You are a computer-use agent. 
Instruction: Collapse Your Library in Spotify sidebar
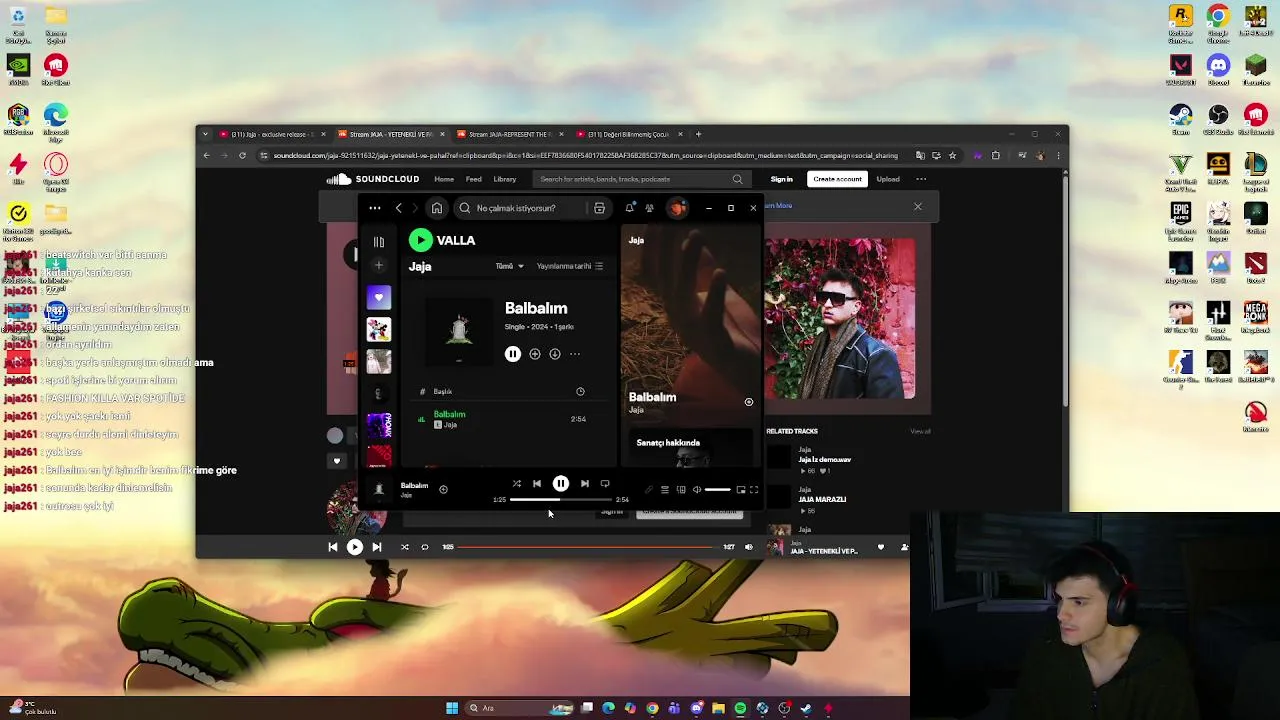click(x=379, y=242)
